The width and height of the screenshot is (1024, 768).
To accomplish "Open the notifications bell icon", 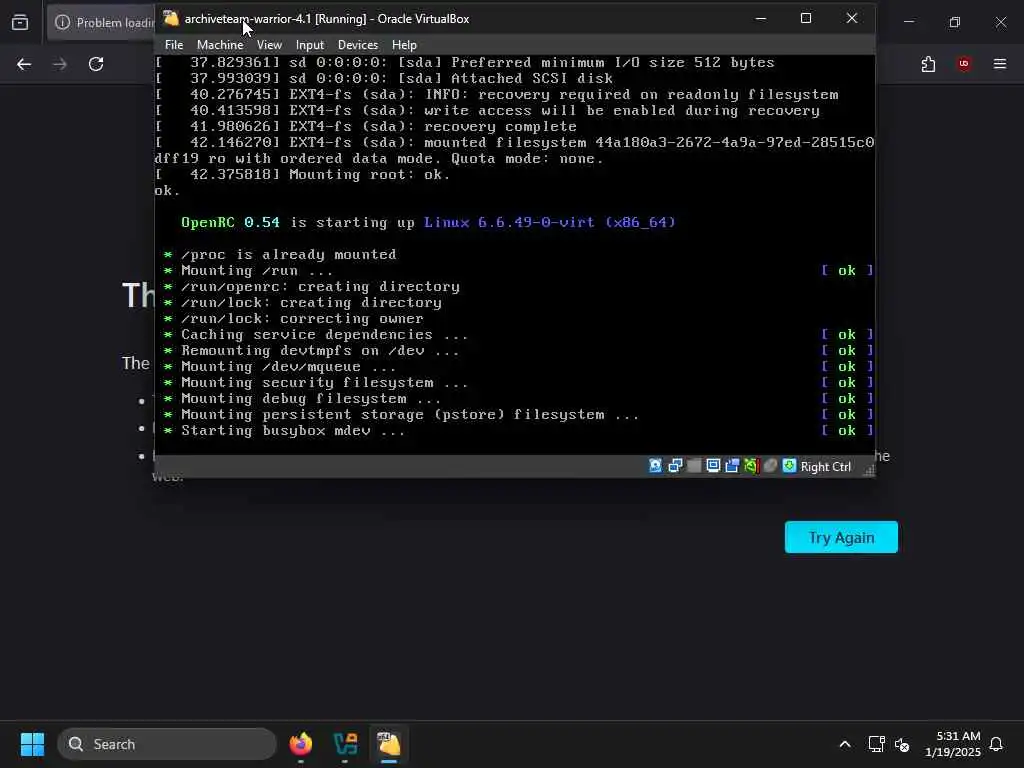I will (x=996, y=744).
